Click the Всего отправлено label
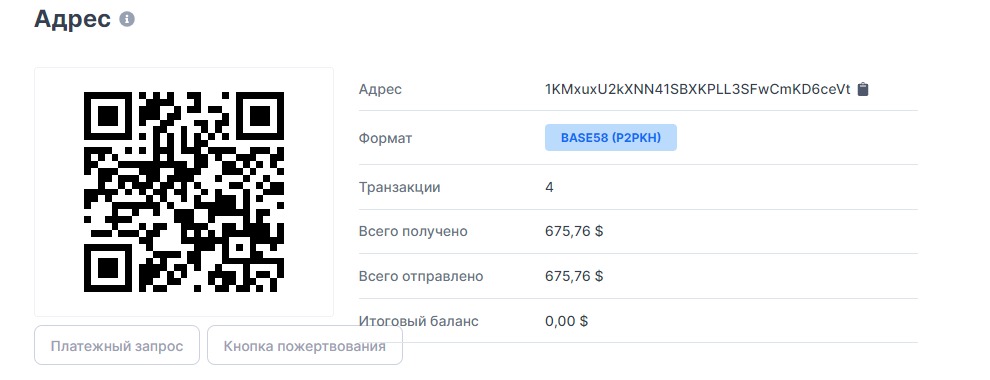This screenshot has height=380, width=990. (x=420, y=276)
